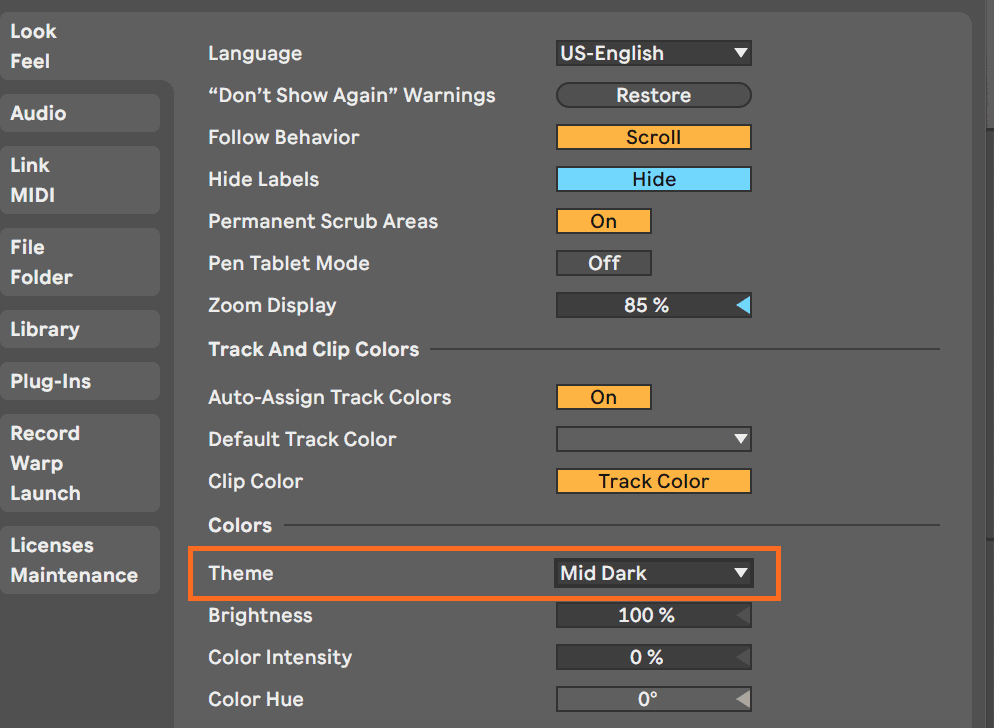Open the Licenses Maintenance tab
The width and height of the screenshot is (994, 728).
click(80, 560)
